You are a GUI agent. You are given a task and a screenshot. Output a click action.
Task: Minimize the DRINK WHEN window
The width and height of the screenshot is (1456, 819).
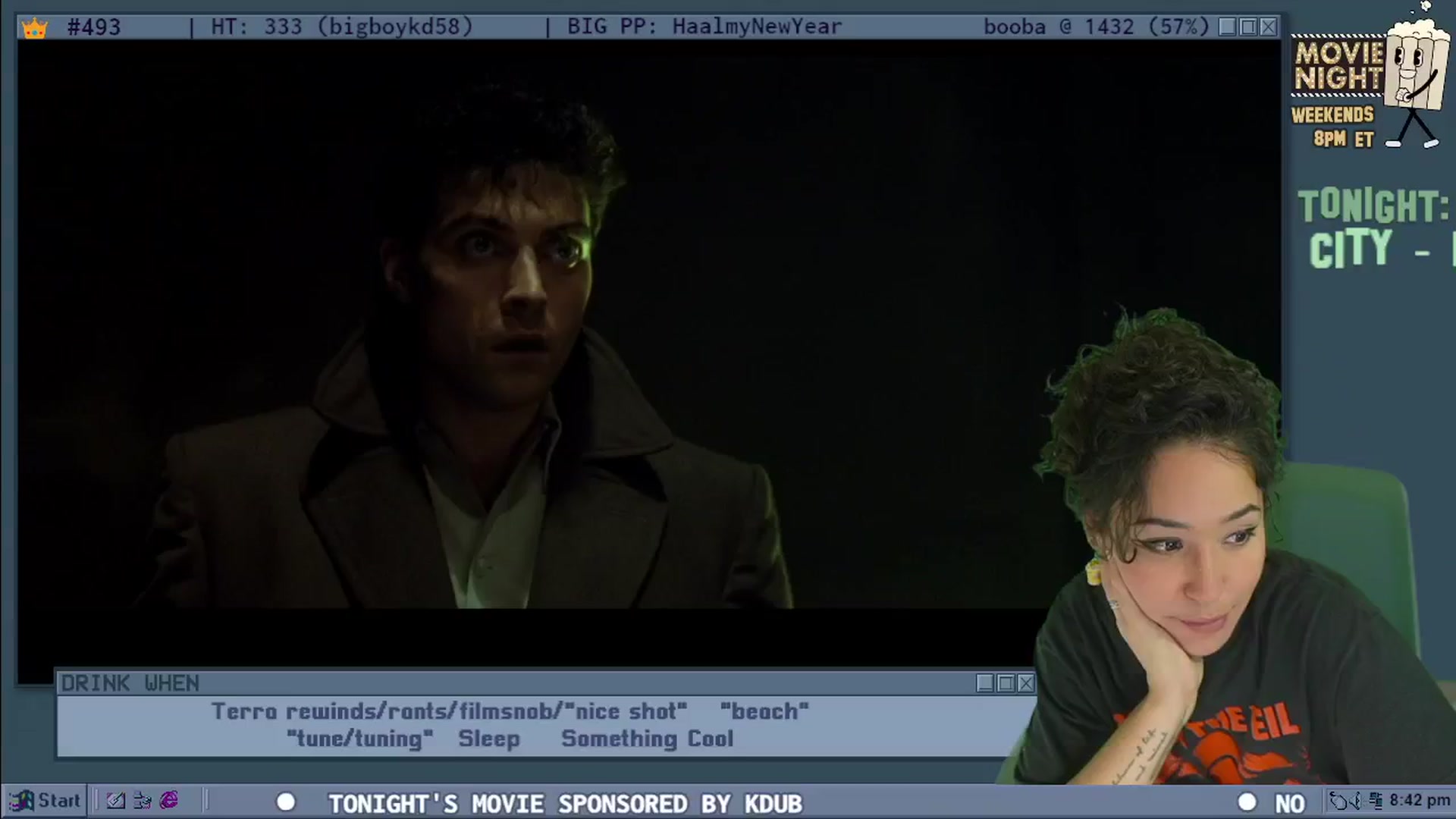point(985,683)
